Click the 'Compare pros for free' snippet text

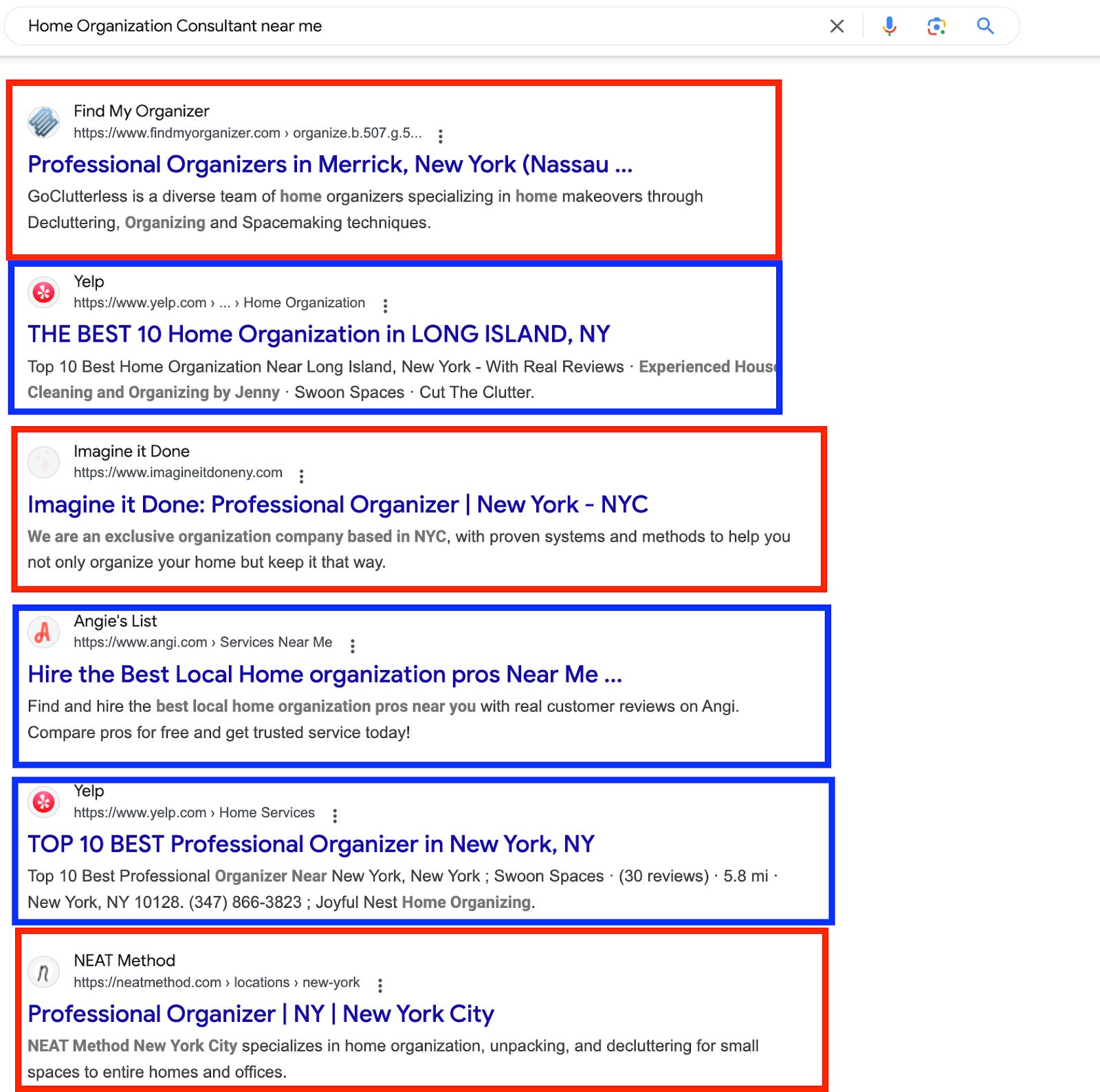click(x=219, y=733)
